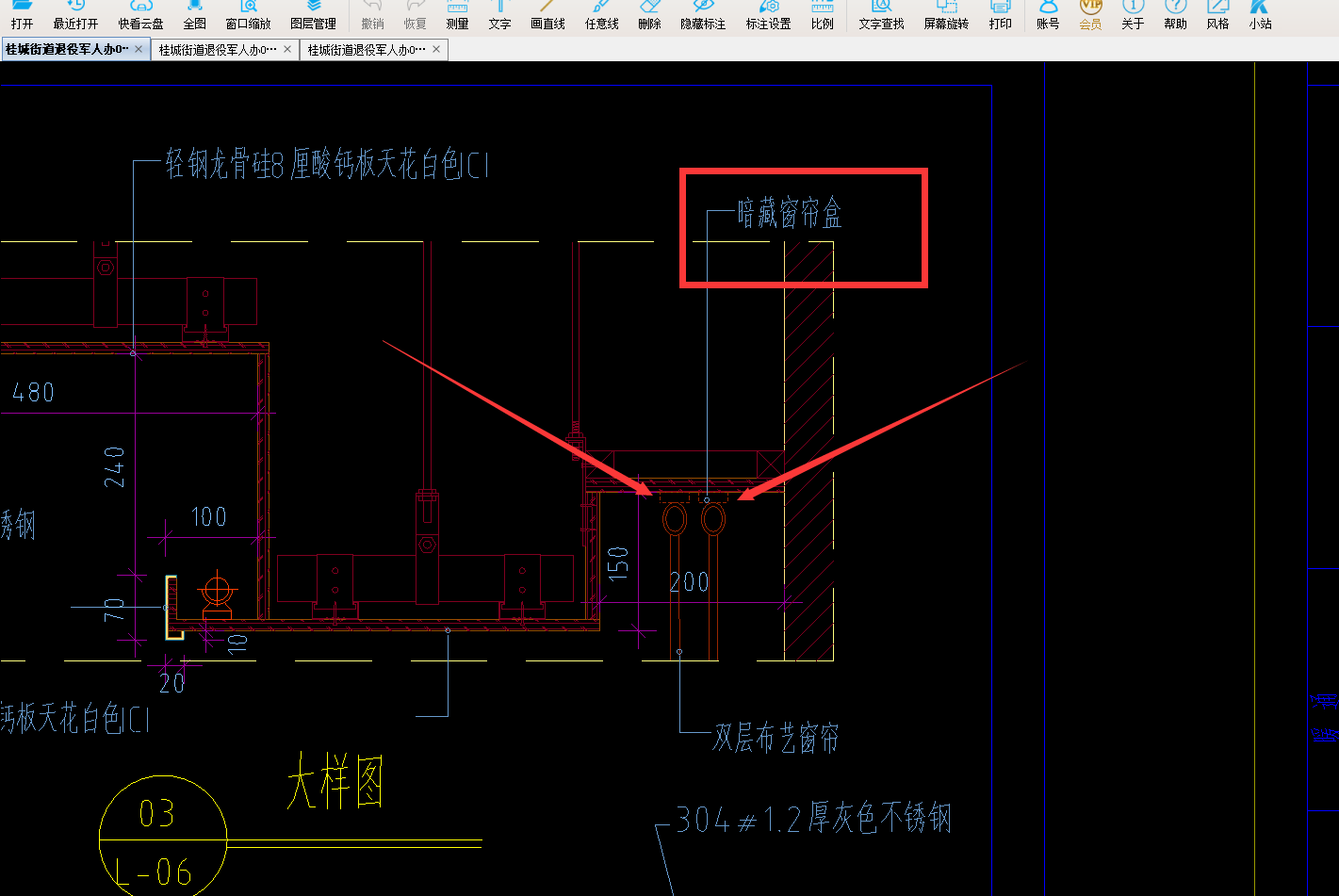Click the 恢复 redo button
Screen dimensions: 1339x896
(416, 16)
